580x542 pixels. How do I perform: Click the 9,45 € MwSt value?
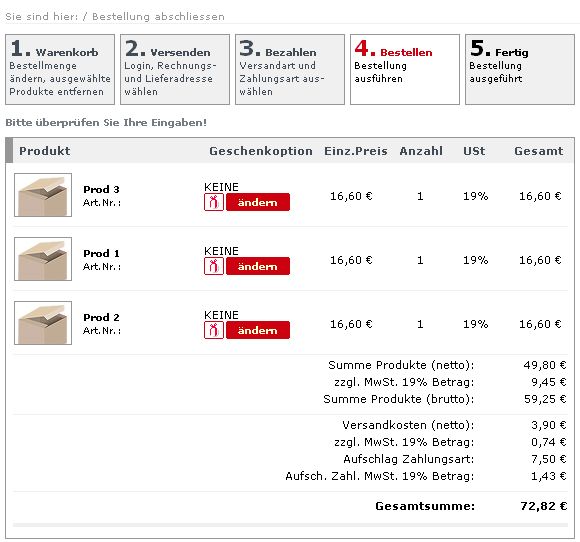[x=549, y=382]
